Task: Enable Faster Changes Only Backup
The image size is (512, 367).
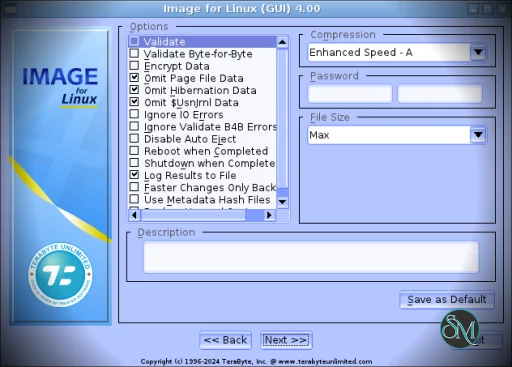Action: point(134,187)
